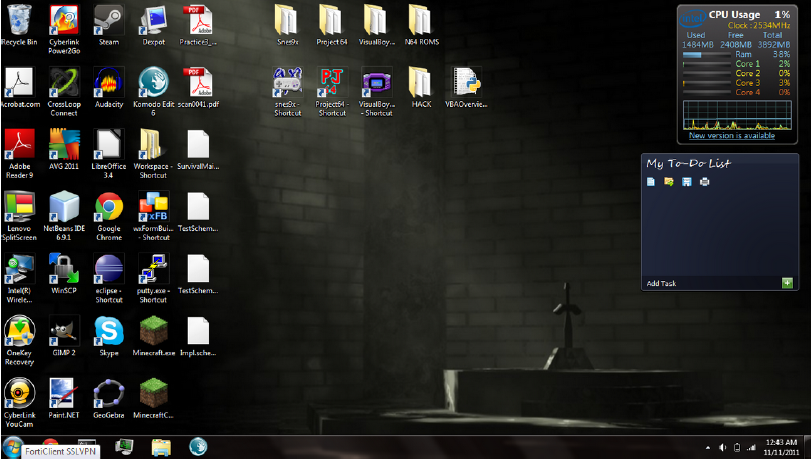811x460 pixels.
Task: Open the GeoGebra desktop shortcut
Action: 108,393
